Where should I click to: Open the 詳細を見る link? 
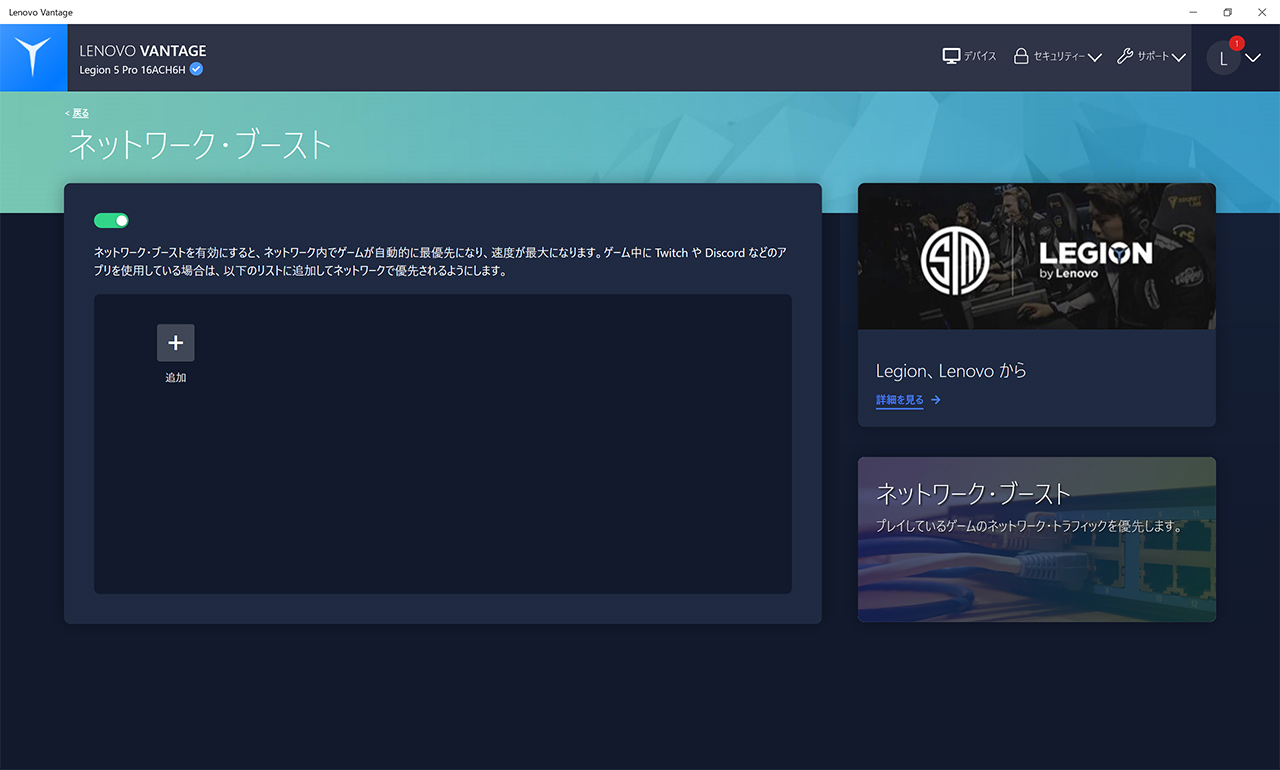[x=900, y=400]
